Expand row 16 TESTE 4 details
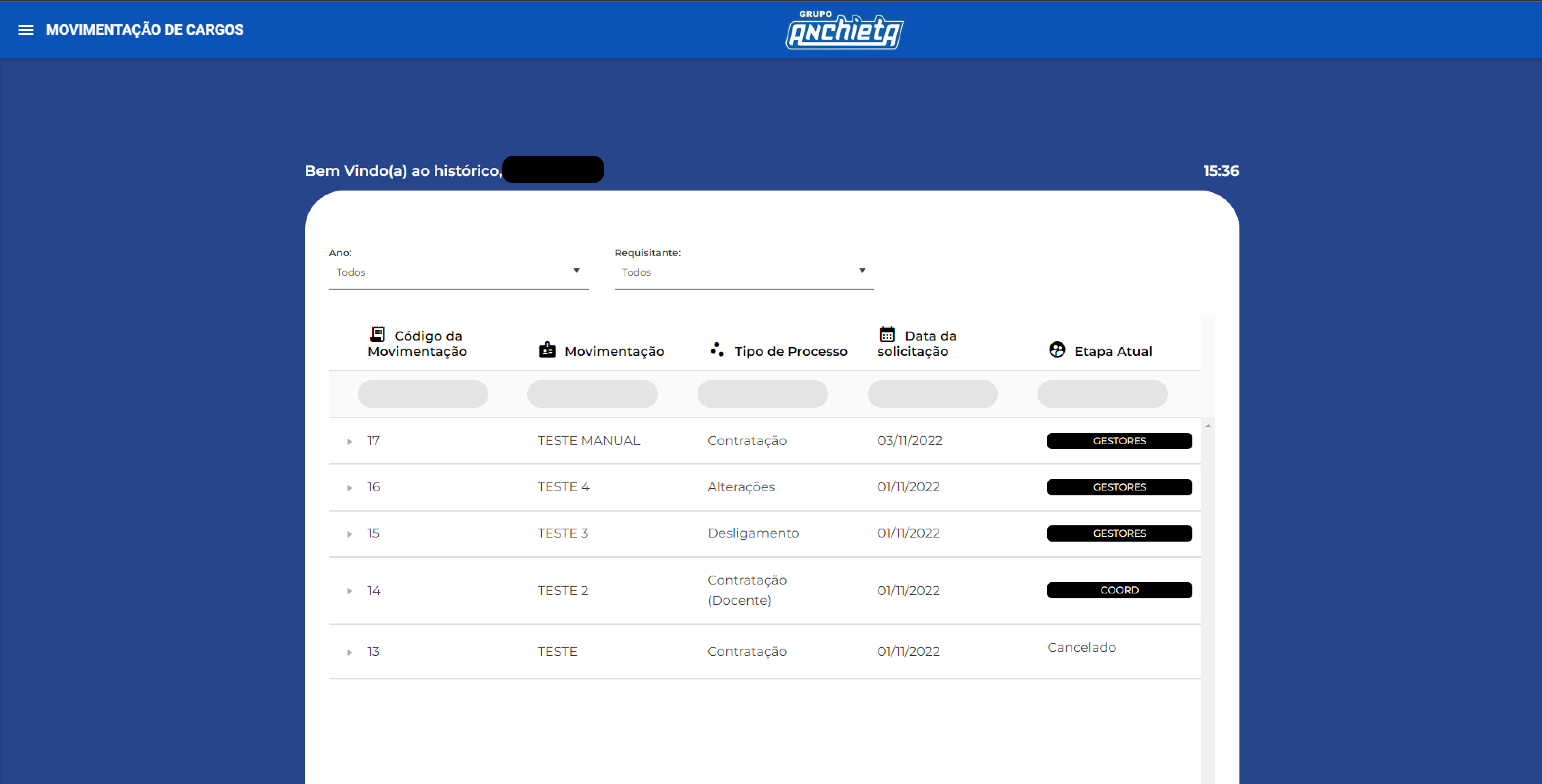The image size is (1542, 784). tap(350, 488)
